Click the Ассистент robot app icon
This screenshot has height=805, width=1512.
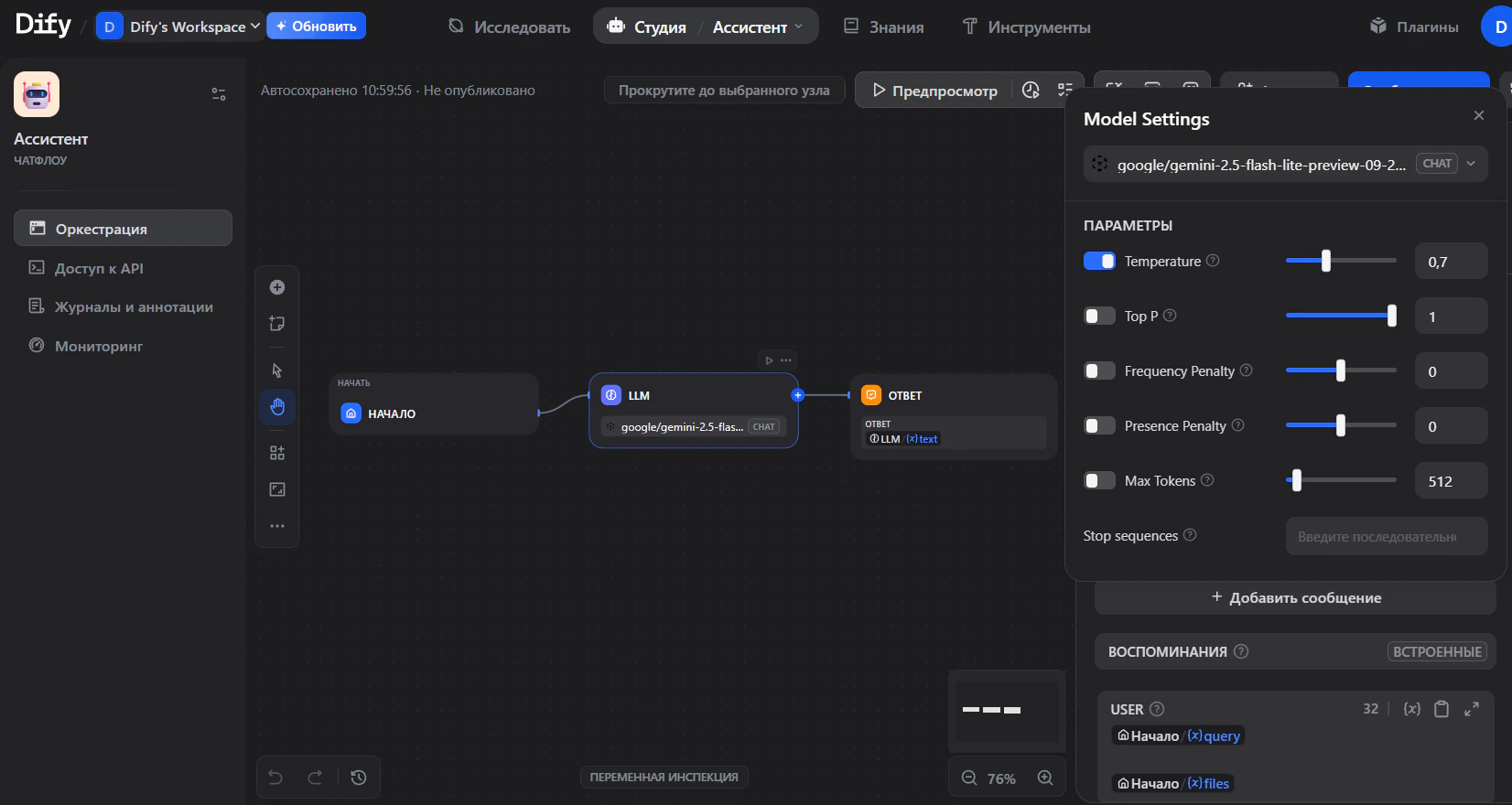(x=37, y=94)
